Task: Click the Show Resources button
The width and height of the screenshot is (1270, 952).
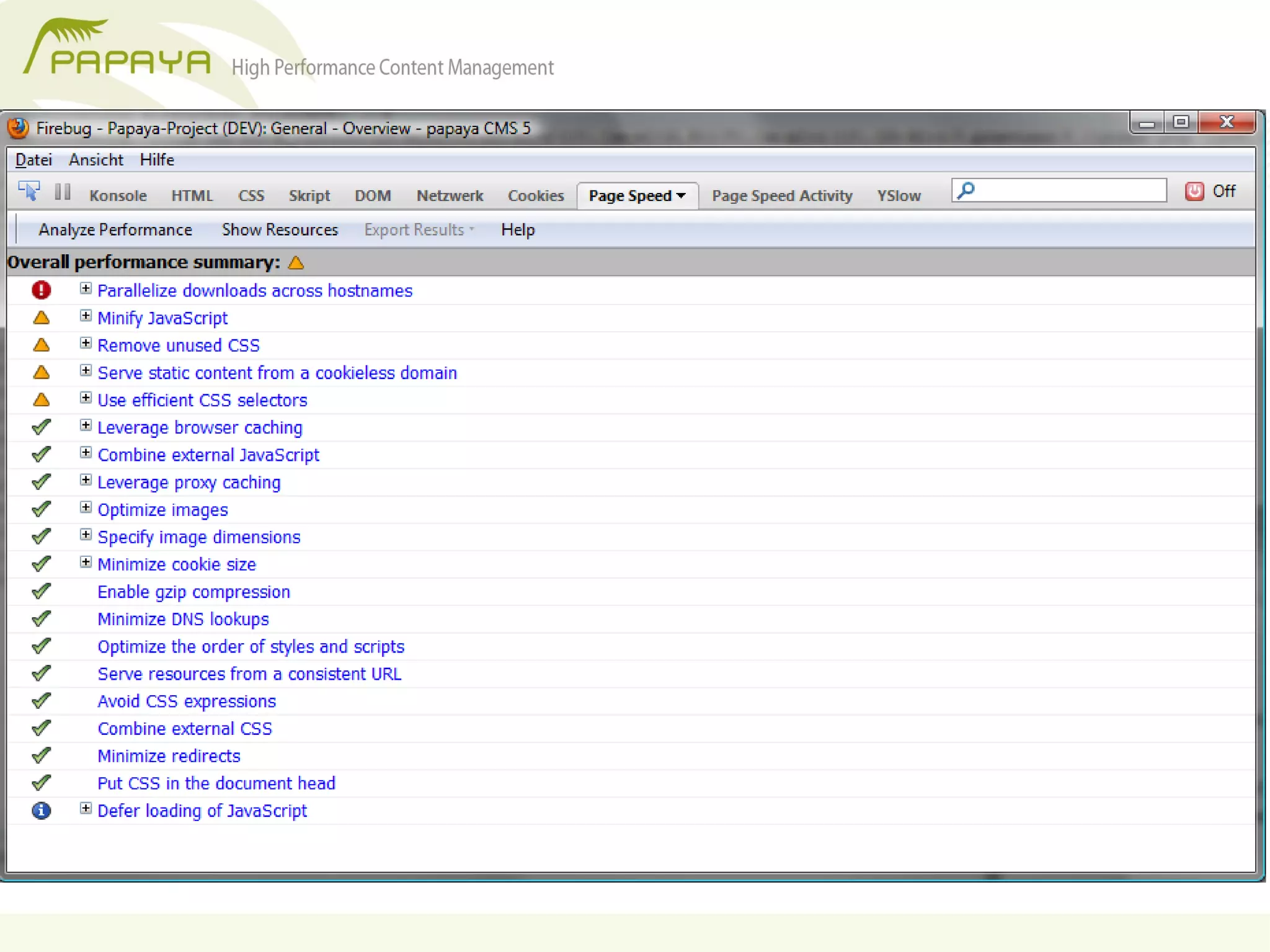Action: pyautogui.click(x=280, y=229)
